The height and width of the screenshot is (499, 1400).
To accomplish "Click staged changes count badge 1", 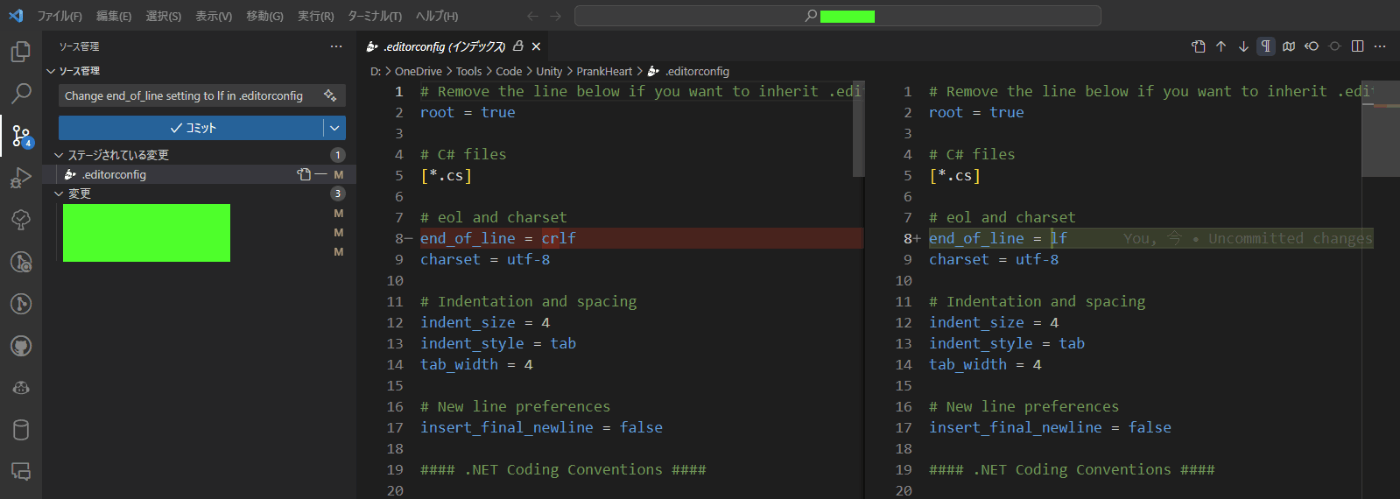I will [338, 155].
